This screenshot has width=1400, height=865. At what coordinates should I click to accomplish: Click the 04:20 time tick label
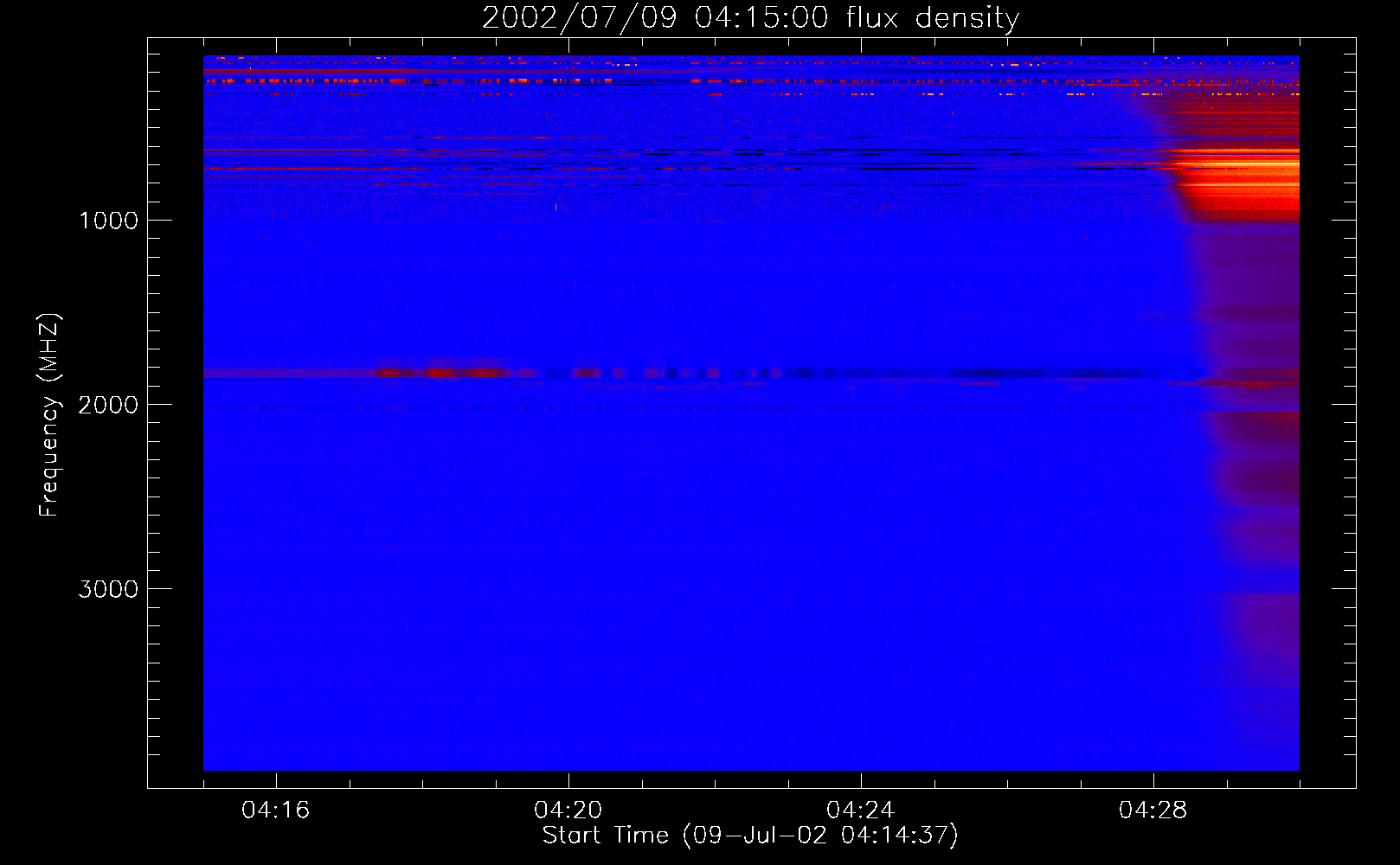(x=568, y=811)
